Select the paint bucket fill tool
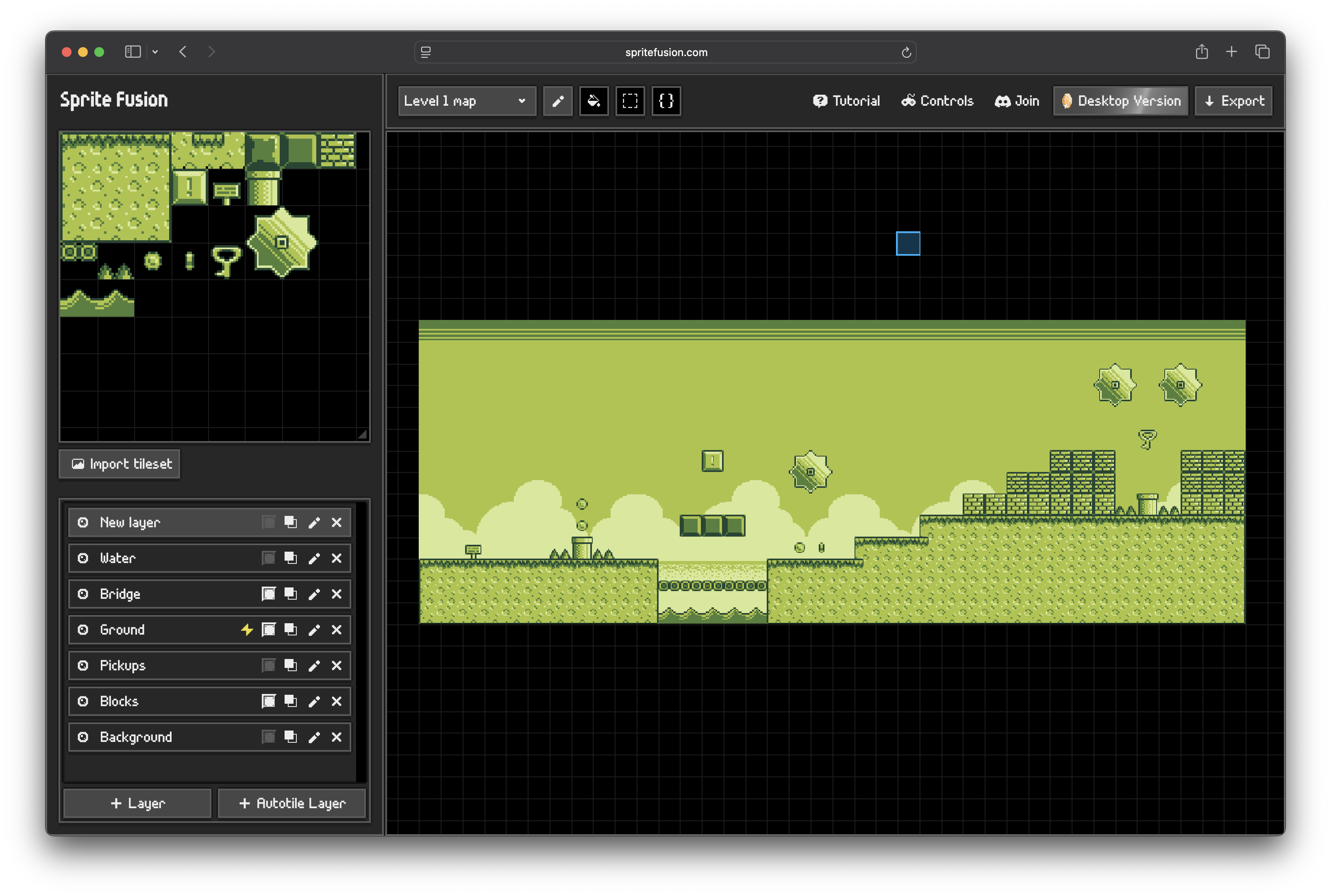This screenshot has height=896, width=1331. (x=594, y=101)
